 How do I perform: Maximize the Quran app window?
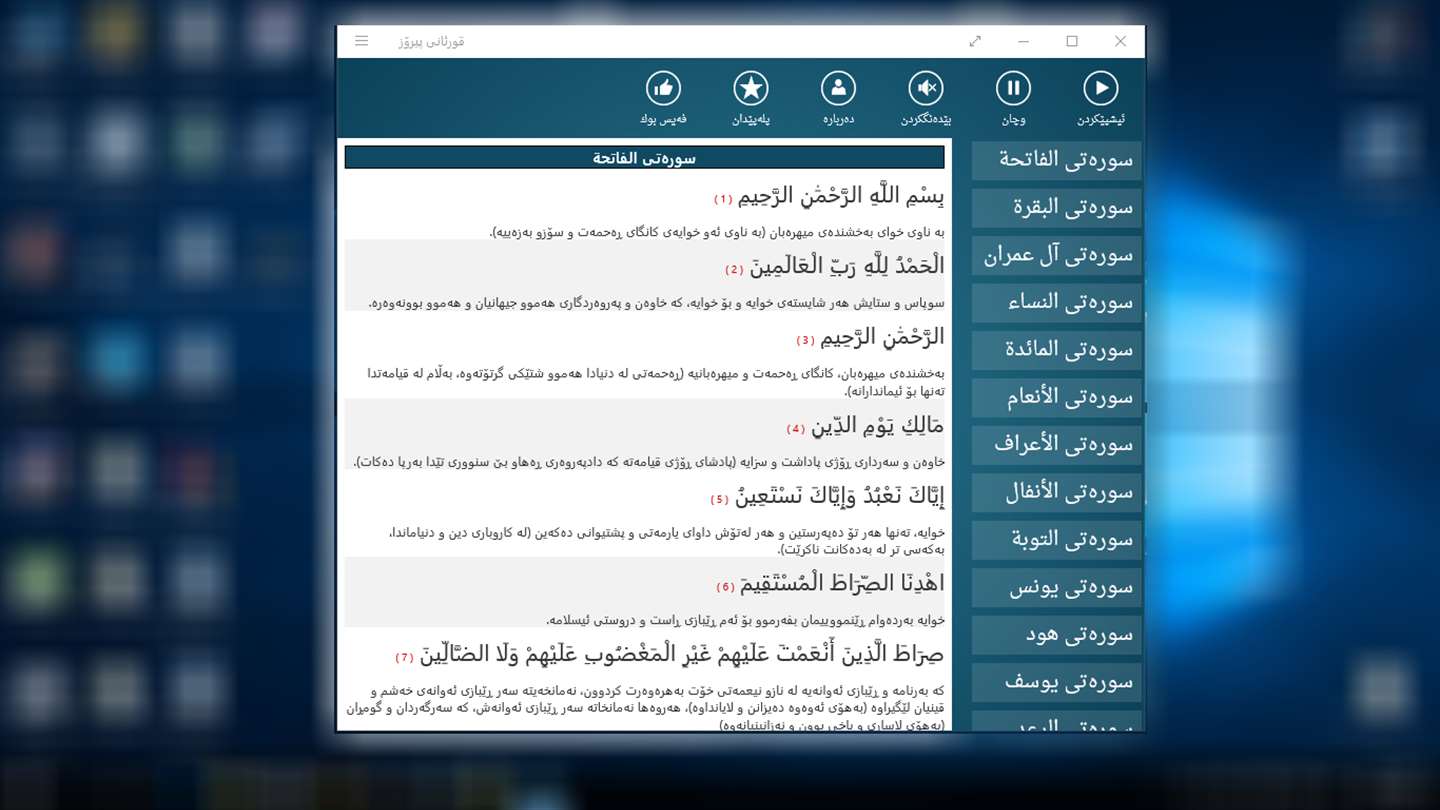pos(1072,41)
